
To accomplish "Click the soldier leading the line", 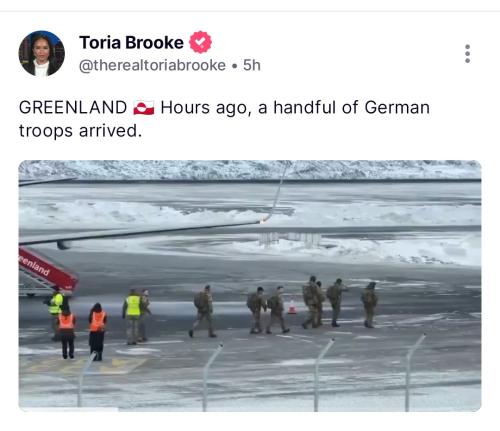I will [x=369, y=305].
